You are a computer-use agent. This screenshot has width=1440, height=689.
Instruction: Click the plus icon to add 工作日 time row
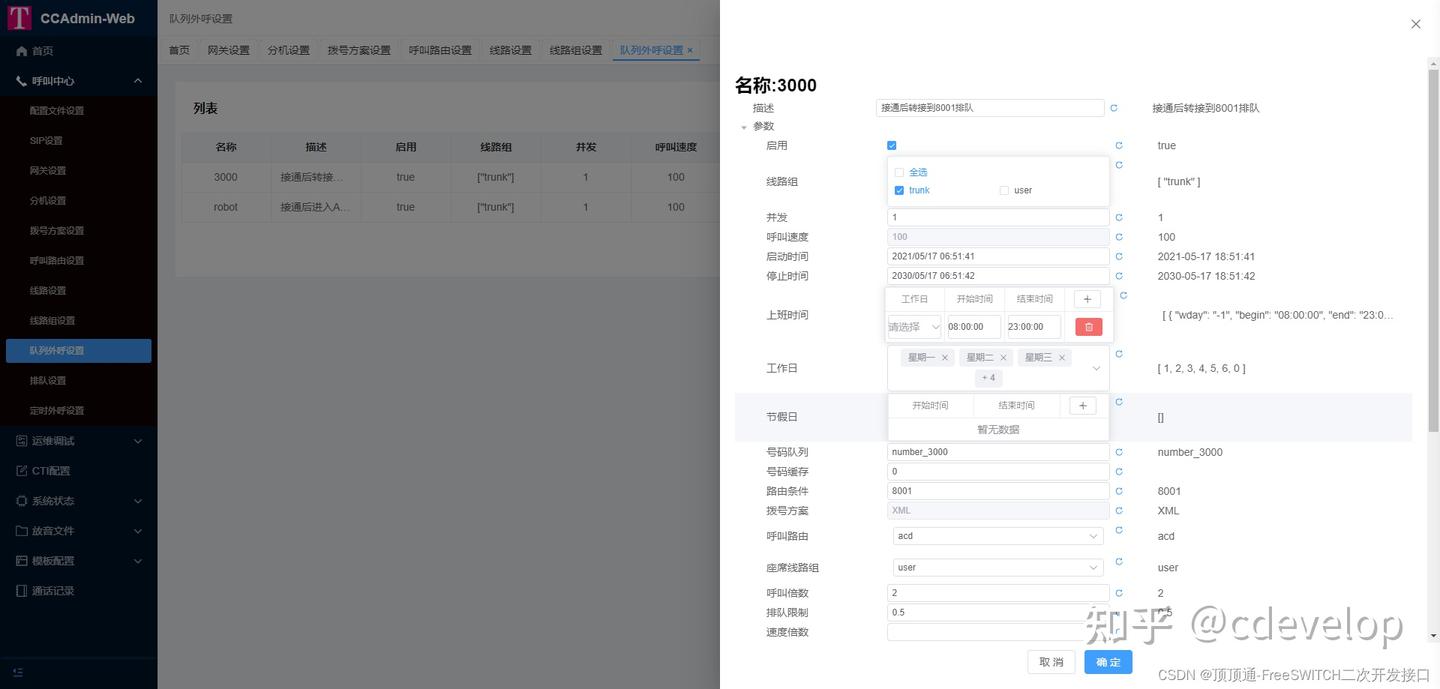pos(1086,298)
